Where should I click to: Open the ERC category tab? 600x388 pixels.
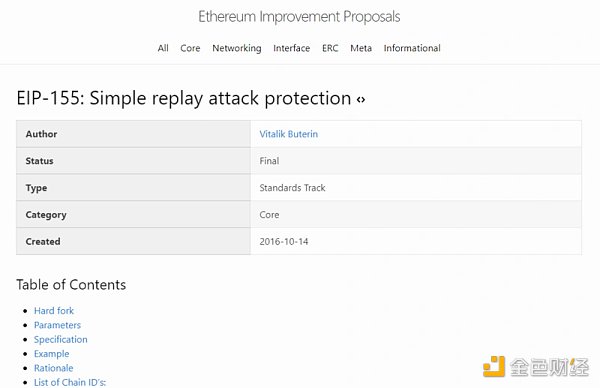[330, 48]
